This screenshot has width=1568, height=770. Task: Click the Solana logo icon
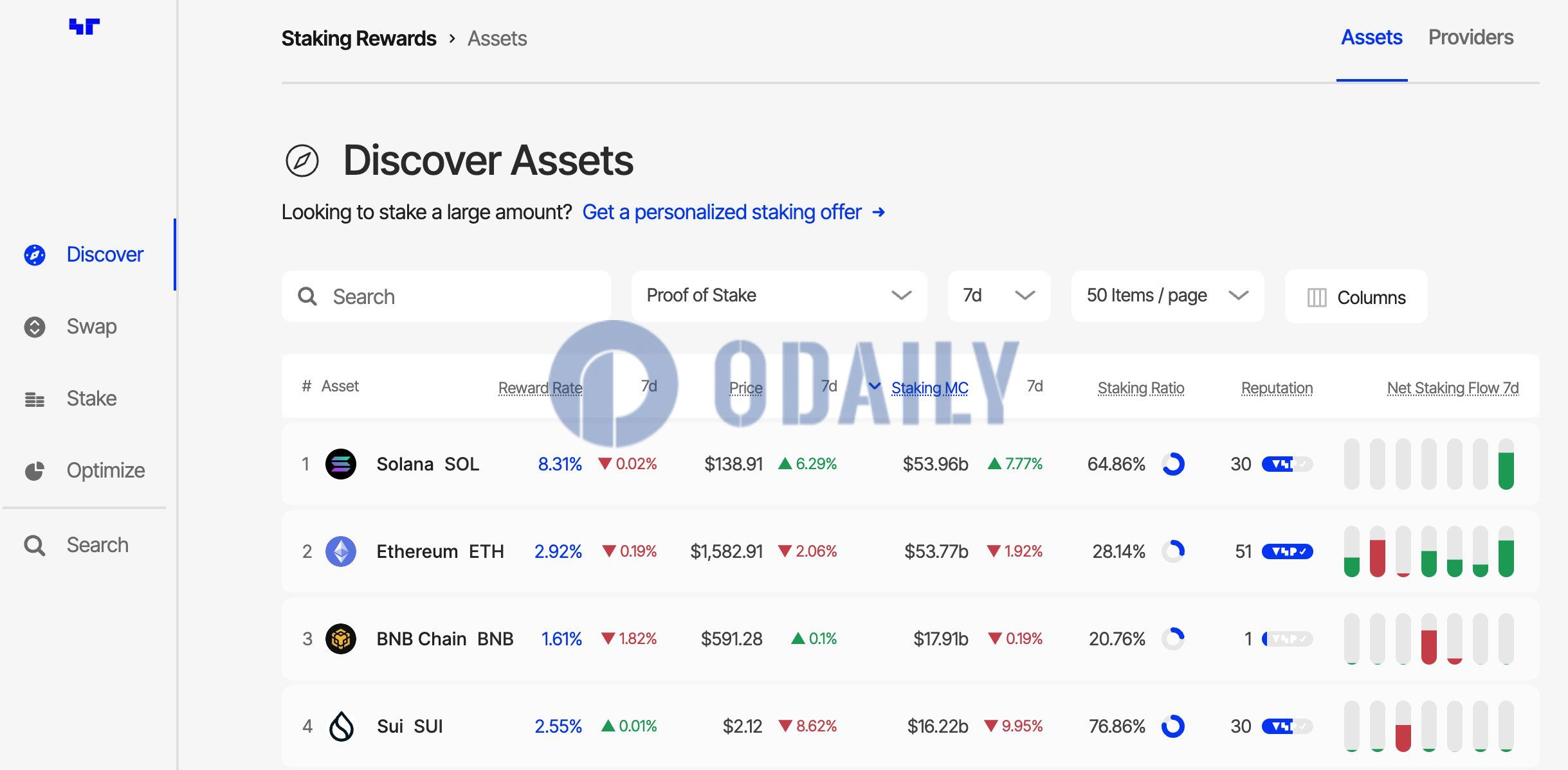tap(341, 464)
